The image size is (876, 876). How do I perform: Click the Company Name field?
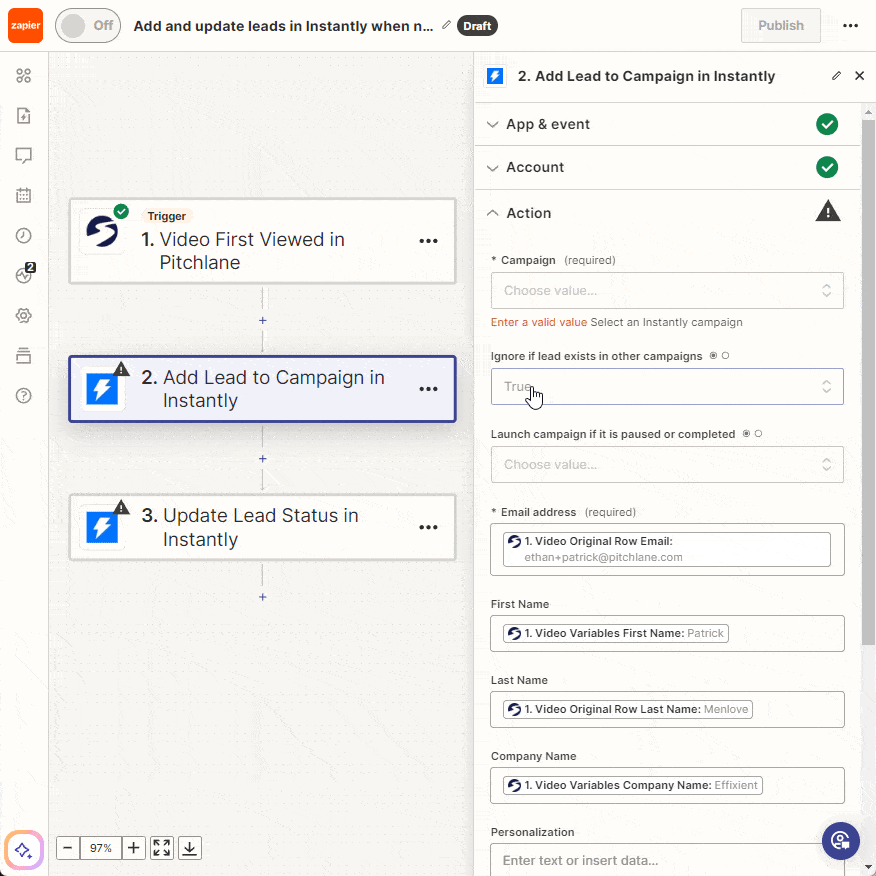click(x=667, y=785)
